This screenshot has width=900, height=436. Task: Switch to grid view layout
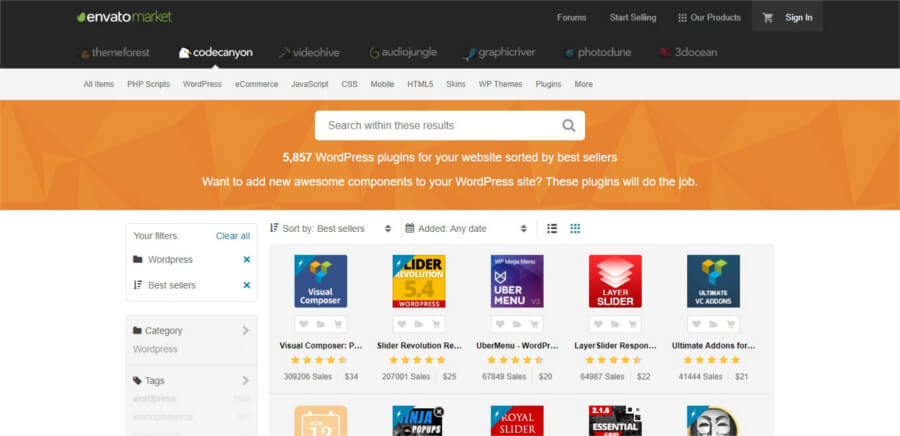(575, 229)
